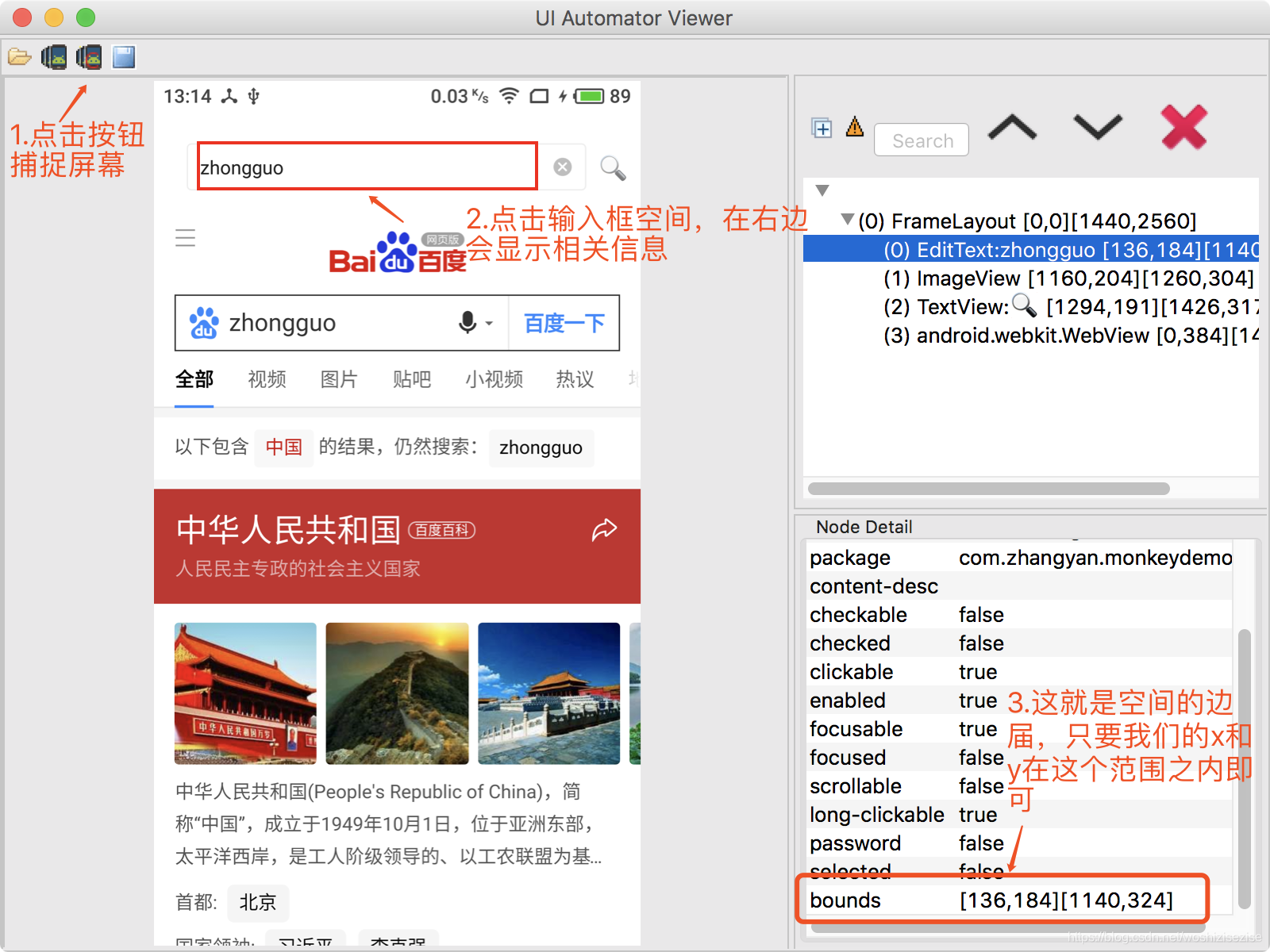The width and height of the screenshot is (1270, 952).
Task: Click the battery icon in status bar
Action: point(590,96)
